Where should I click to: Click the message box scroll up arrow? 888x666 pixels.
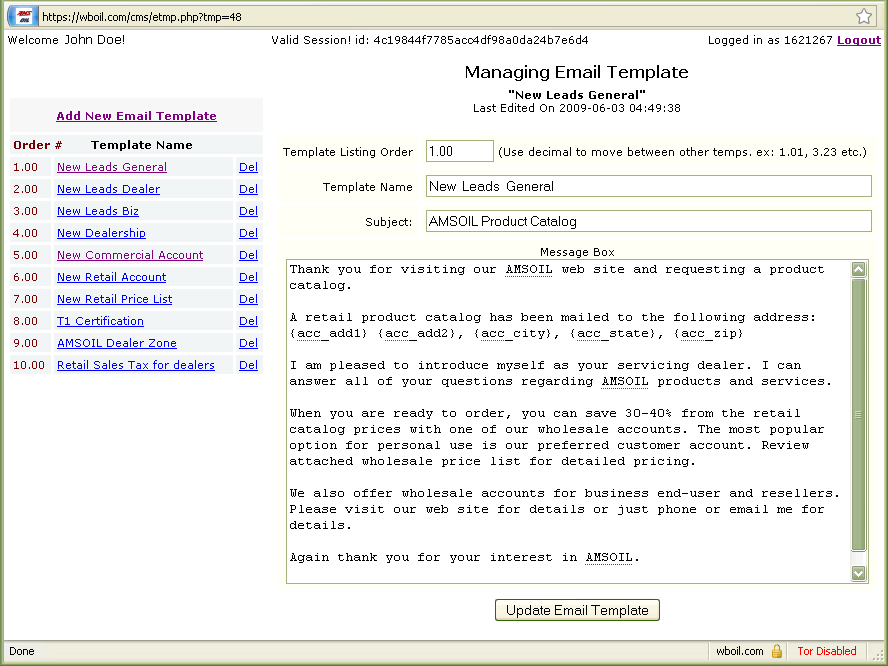click(x=859, y=270)
